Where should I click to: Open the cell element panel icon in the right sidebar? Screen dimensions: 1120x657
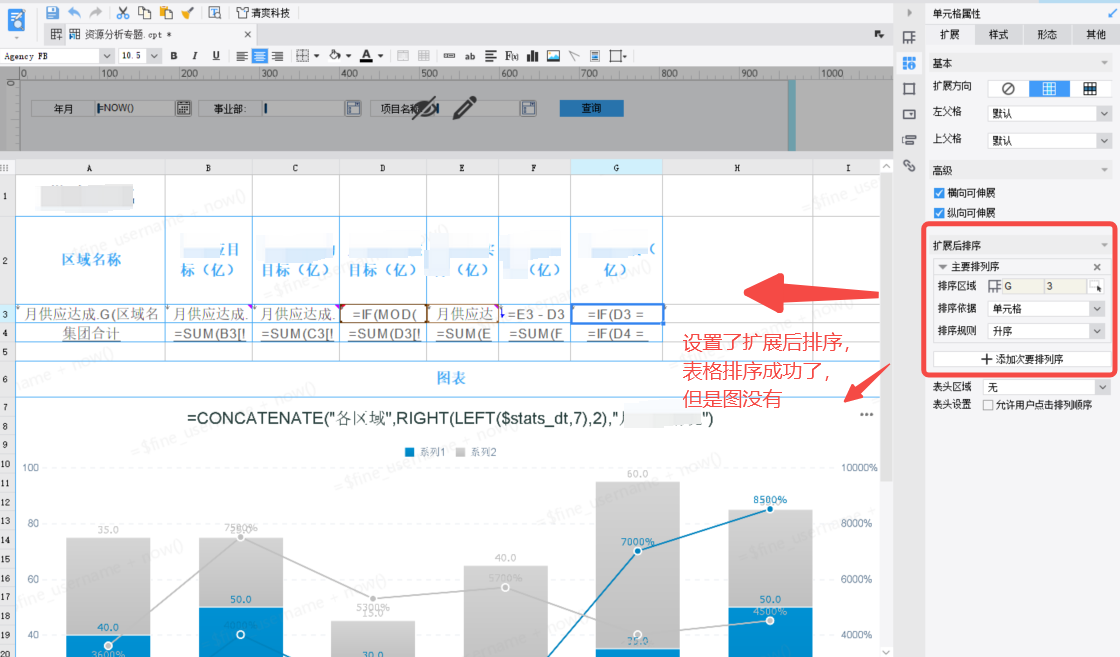click(909, 38)
